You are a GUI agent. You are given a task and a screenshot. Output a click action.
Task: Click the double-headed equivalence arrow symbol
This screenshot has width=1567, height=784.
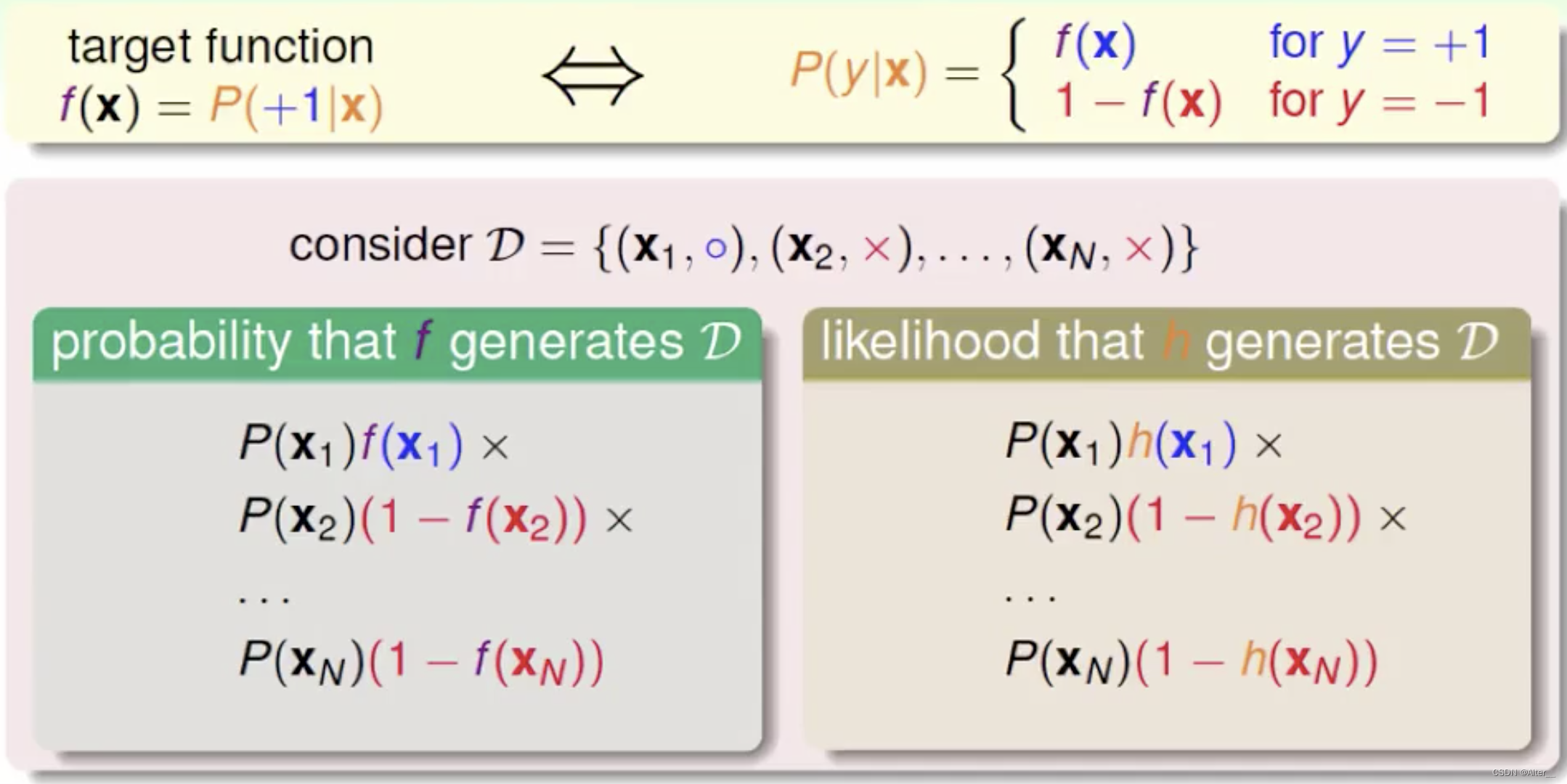tap(593, 75)
